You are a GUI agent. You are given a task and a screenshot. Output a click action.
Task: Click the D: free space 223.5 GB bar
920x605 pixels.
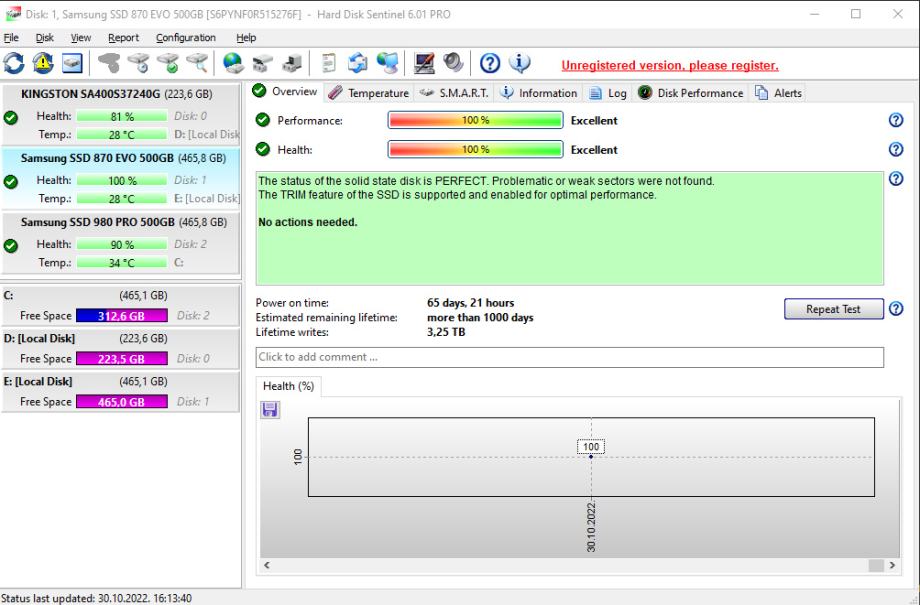pos(122,359)
